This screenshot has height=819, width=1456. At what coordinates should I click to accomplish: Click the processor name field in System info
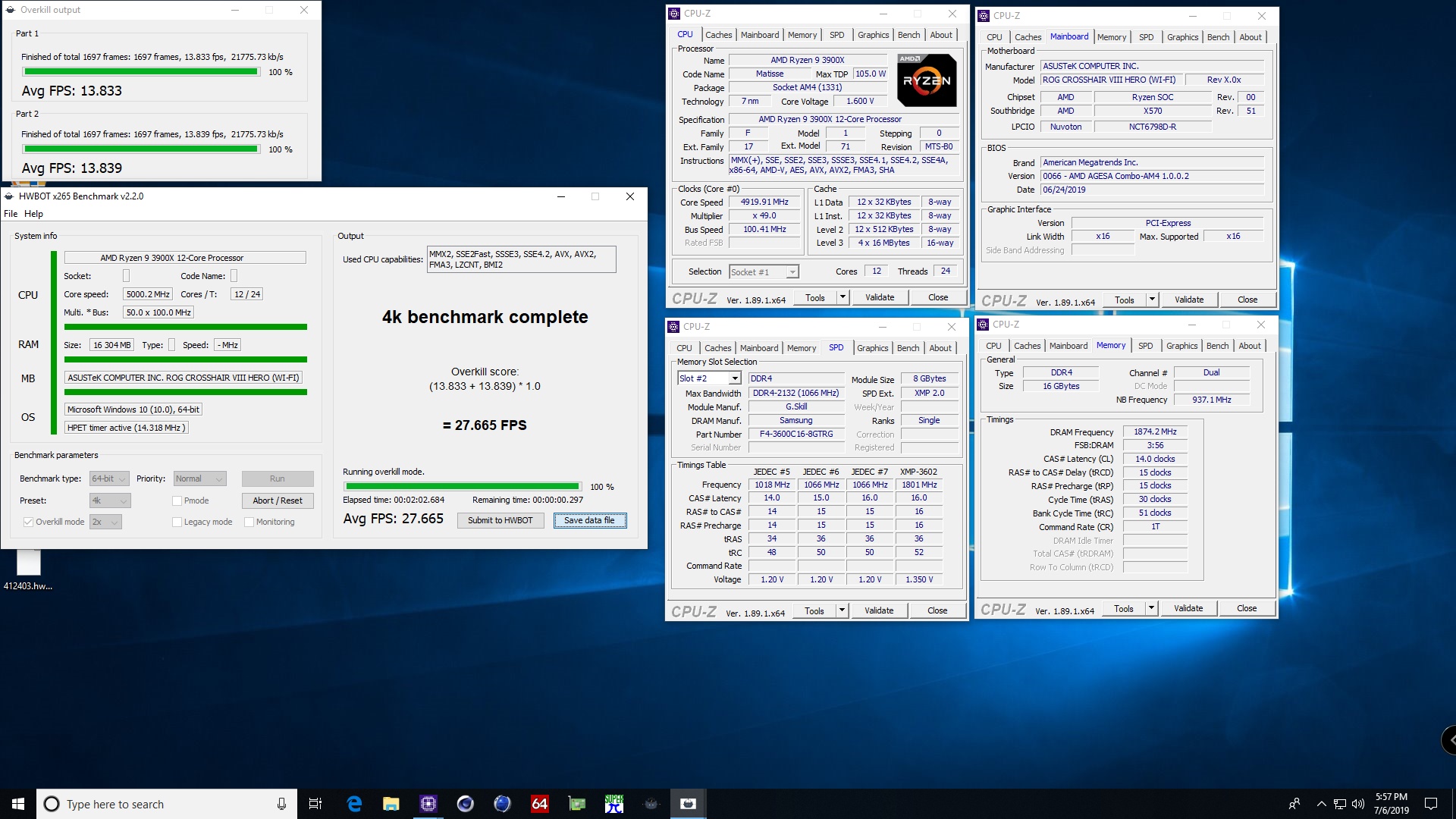click(185, 258)
